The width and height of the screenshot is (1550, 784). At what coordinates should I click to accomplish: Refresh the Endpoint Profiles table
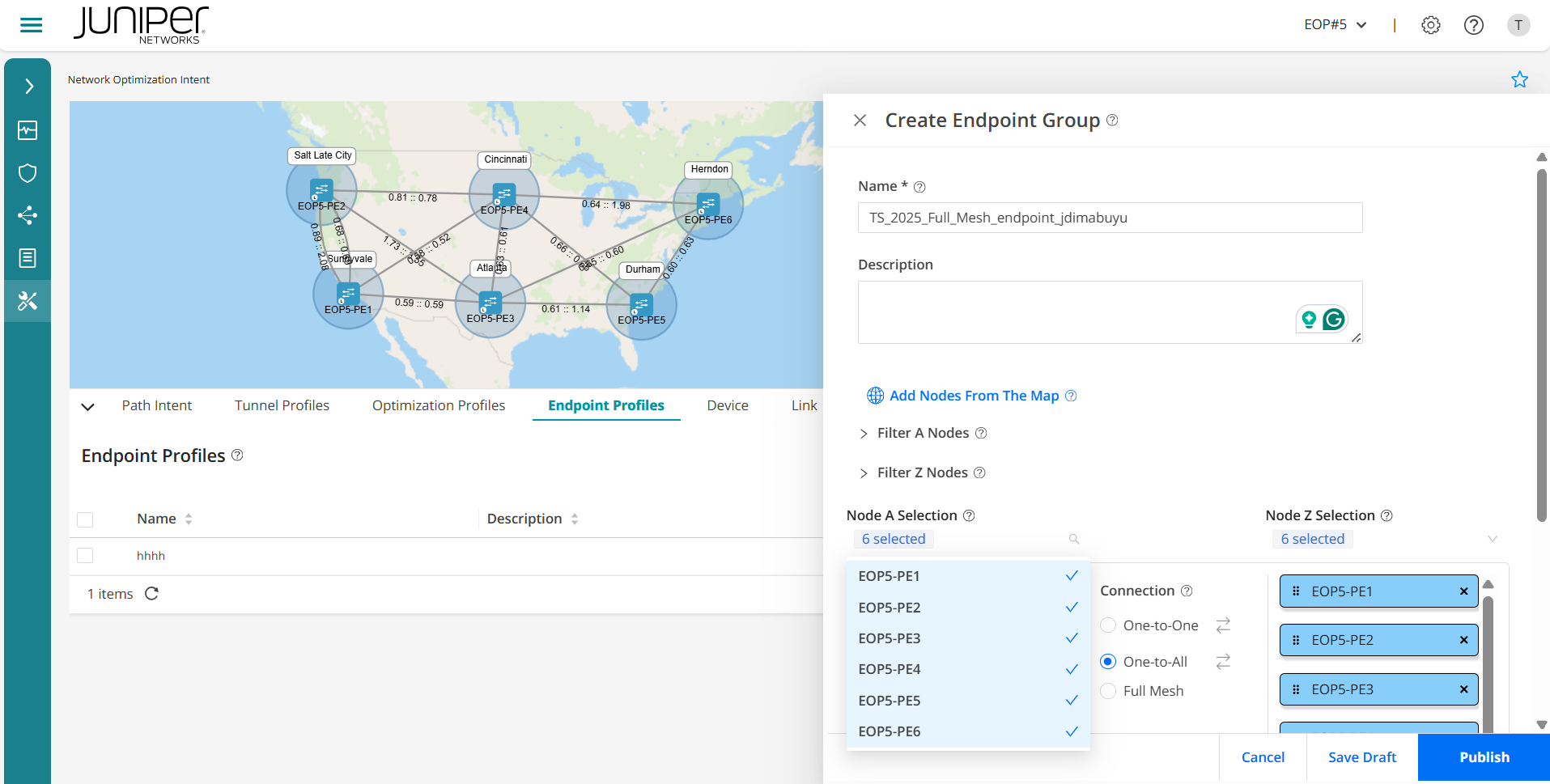151,594
